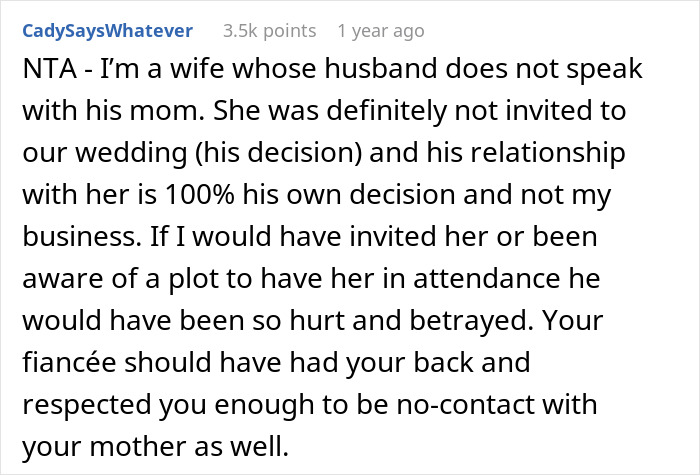Click the '100%' text in the comment

200,195
